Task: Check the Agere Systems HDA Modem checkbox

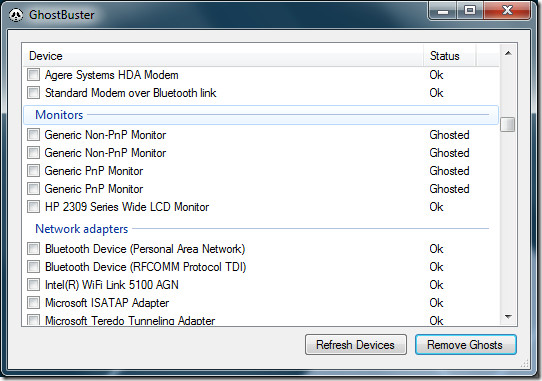Action: tap(34, 74)
